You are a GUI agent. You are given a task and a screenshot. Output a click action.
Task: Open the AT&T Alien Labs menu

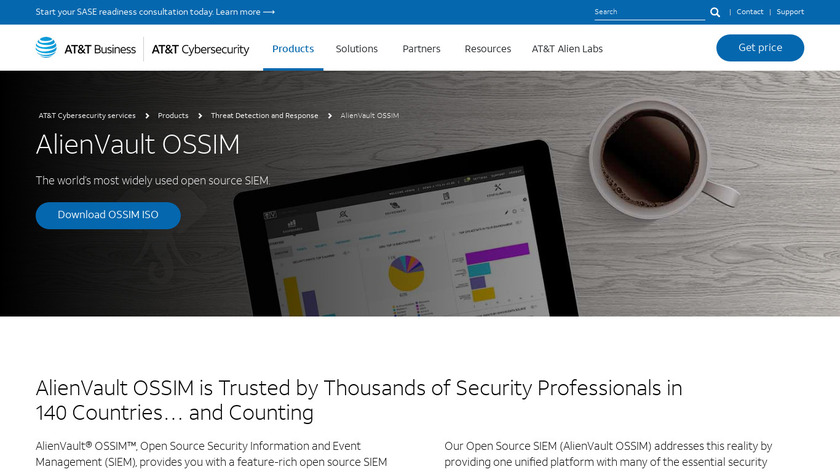(x=567, y=49)
